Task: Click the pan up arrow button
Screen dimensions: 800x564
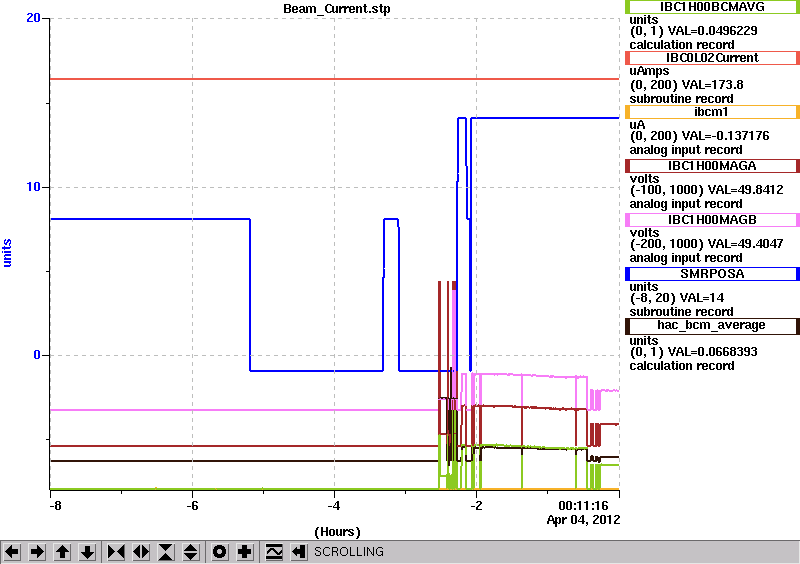Action: tap(62, 552)
